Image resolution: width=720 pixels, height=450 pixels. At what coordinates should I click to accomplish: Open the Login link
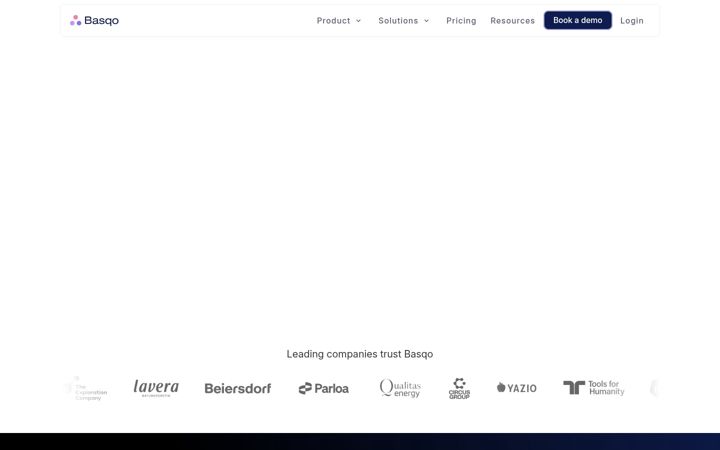632,21
